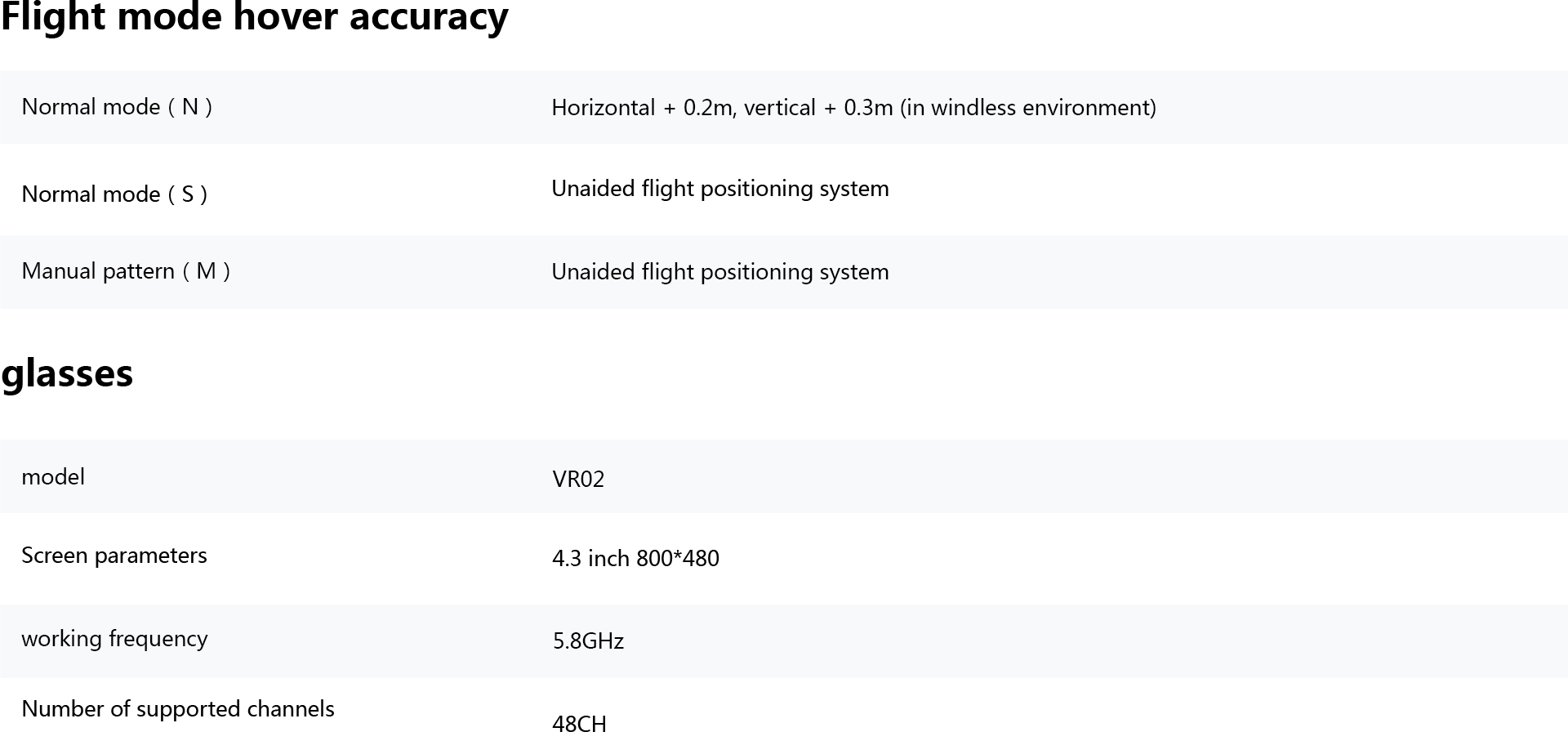The width and height of the screenshot is (1568, 732).
Task: Click the VR02 model value
Action: click(x=578, y=480)
